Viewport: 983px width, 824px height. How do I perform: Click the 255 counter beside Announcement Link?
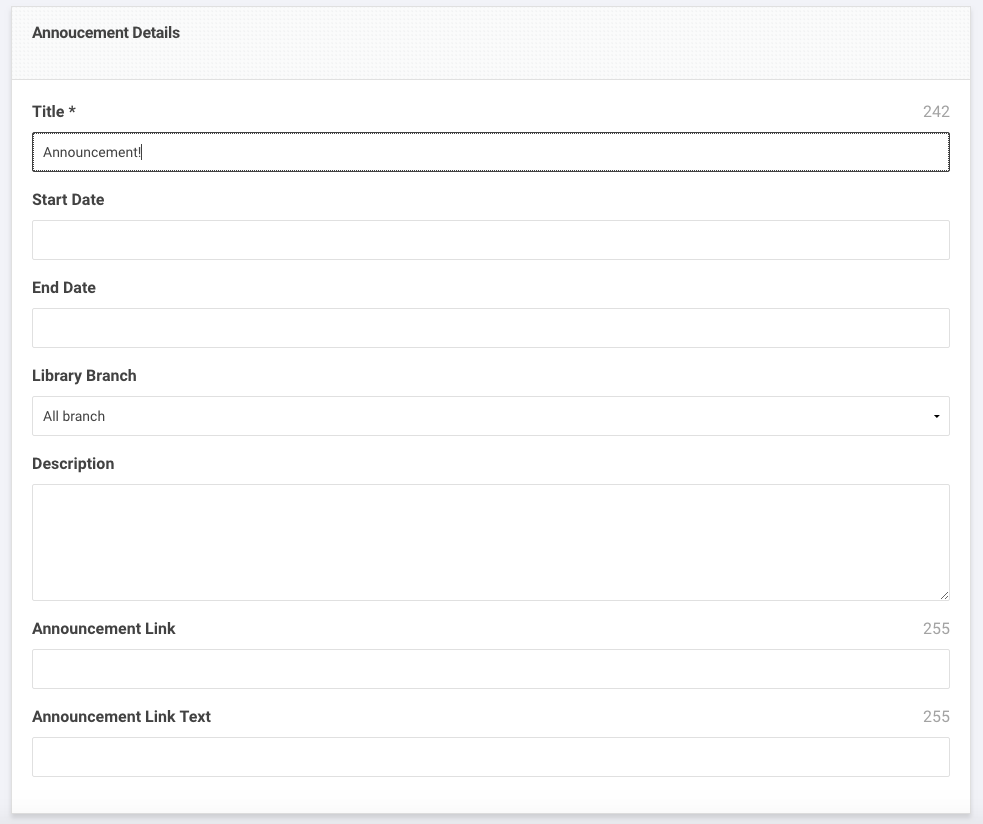tap(936, 628)
